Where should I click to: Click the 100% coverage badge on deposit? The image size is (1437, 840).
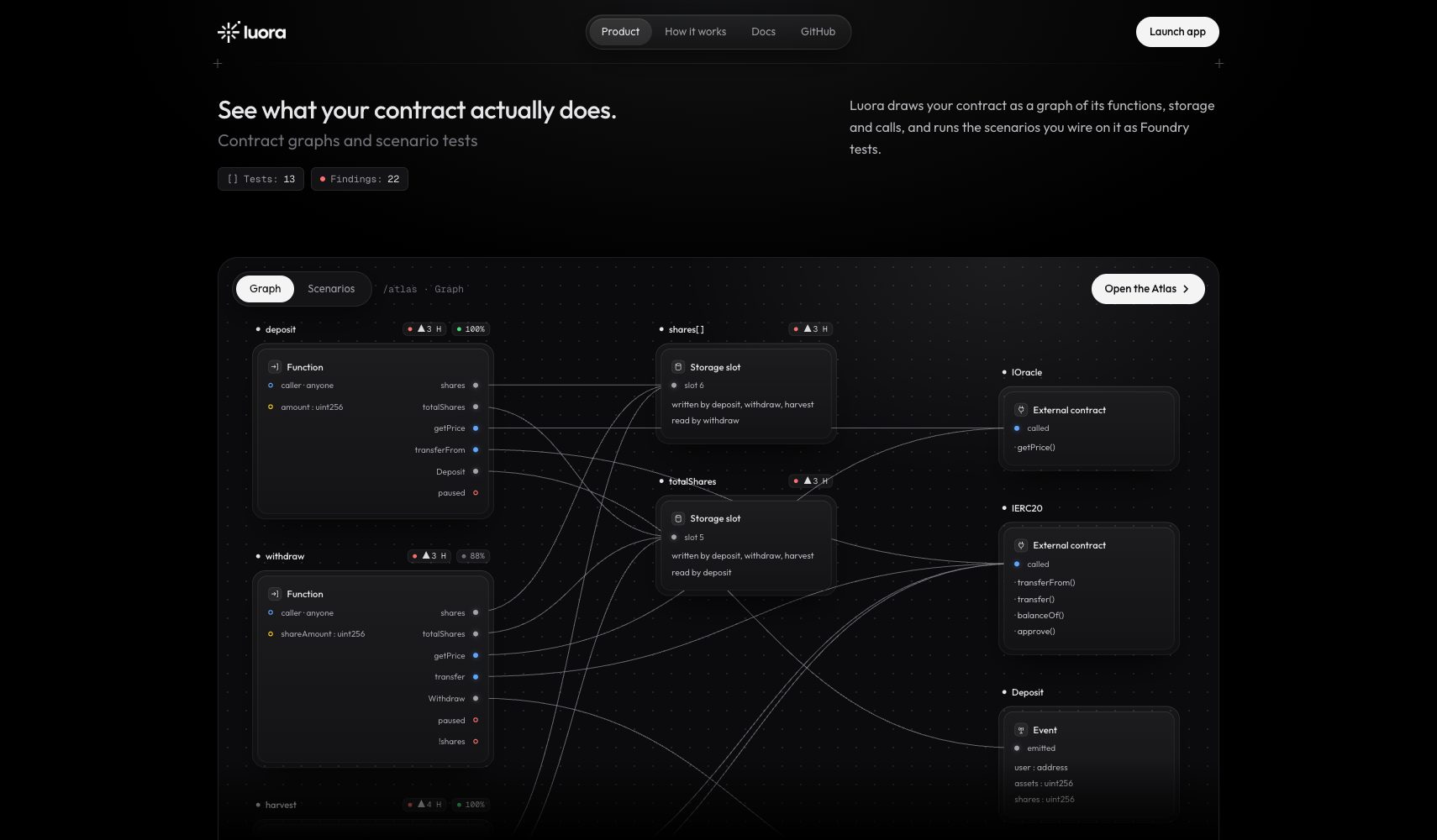click(471, 329)
